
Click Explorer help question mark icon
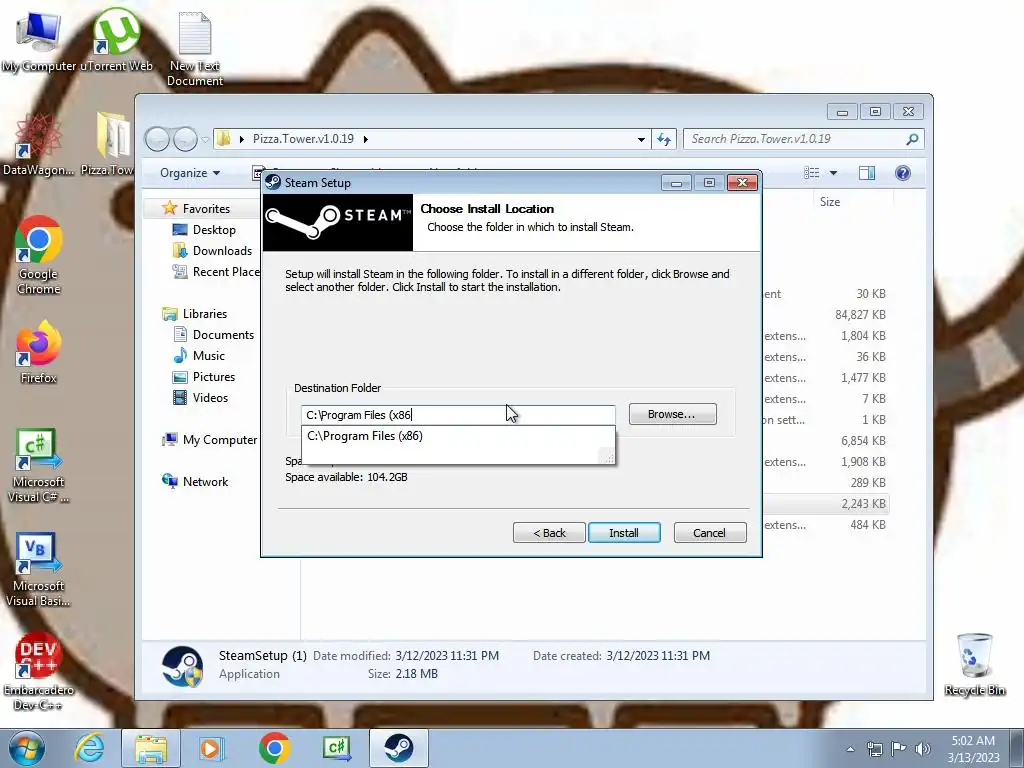click(903, 173)
